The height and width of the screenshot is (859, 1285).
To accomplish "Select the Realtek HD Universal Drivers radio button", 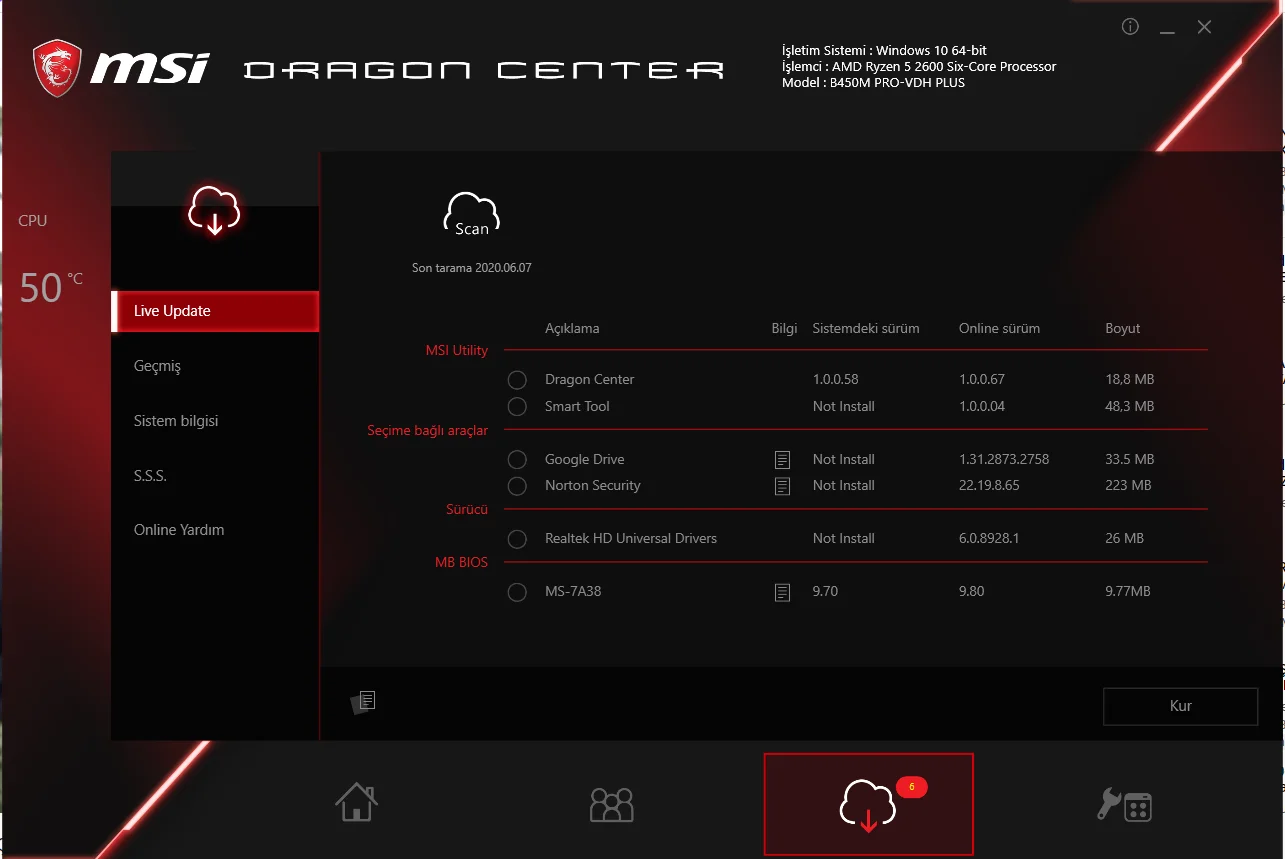I will (517, 539).
